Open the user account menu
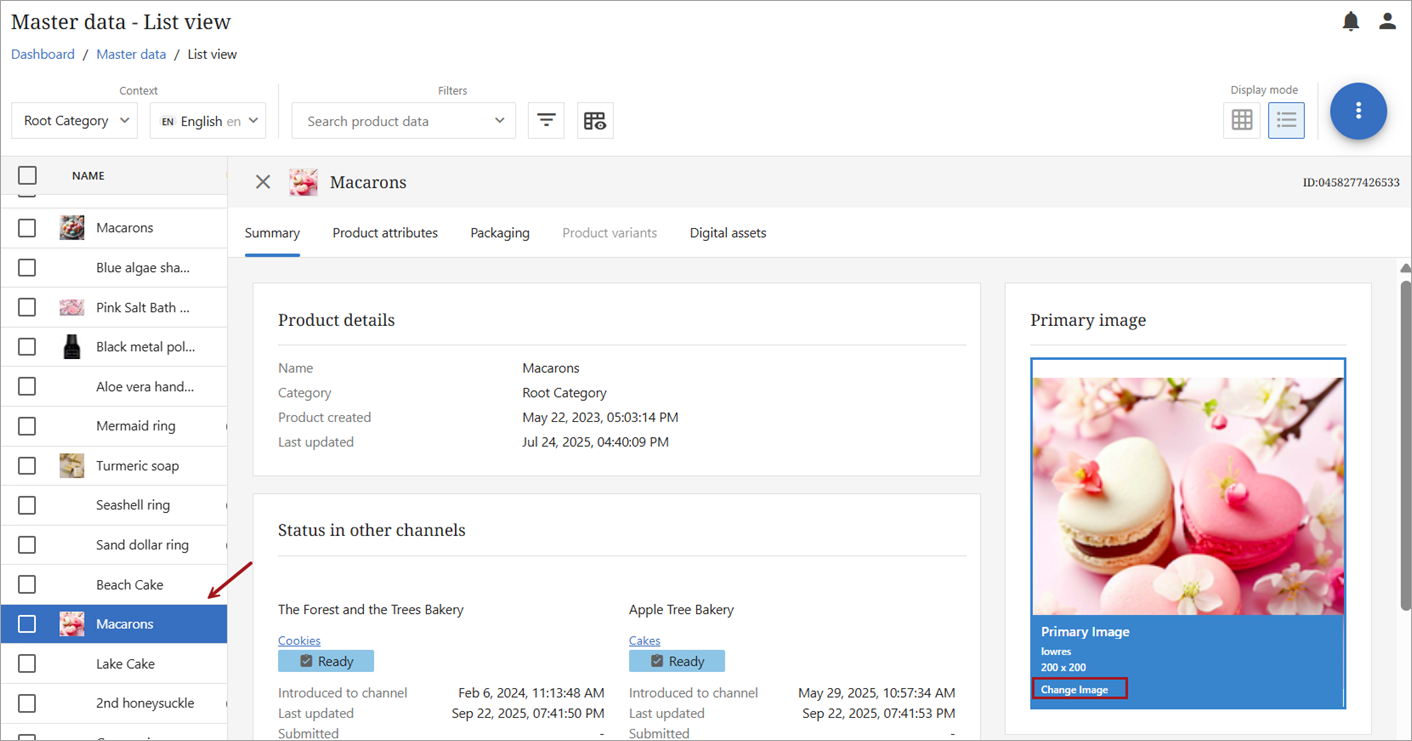Viewport: 1412px width, 741px height. point(1387,21)
